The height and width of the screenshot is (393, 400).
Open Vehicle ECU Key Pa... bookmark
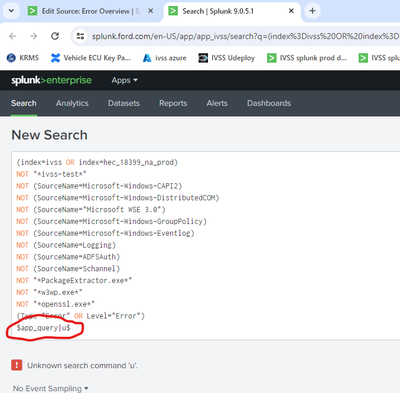(91, 58)
